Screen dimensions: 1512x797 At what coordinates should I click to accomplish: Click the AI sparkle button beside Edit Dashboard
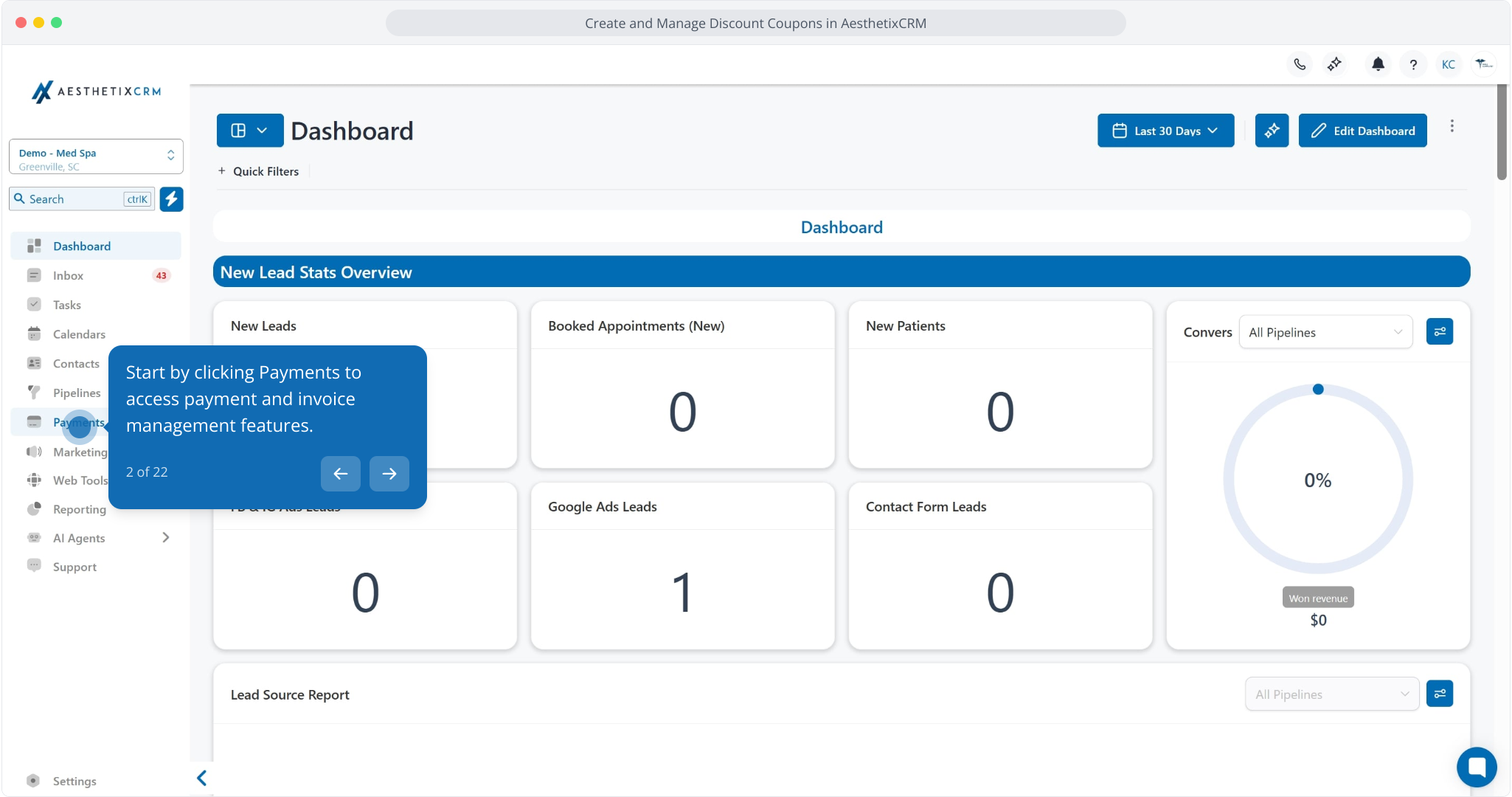pyautogui.click(x=1272, y=131)
